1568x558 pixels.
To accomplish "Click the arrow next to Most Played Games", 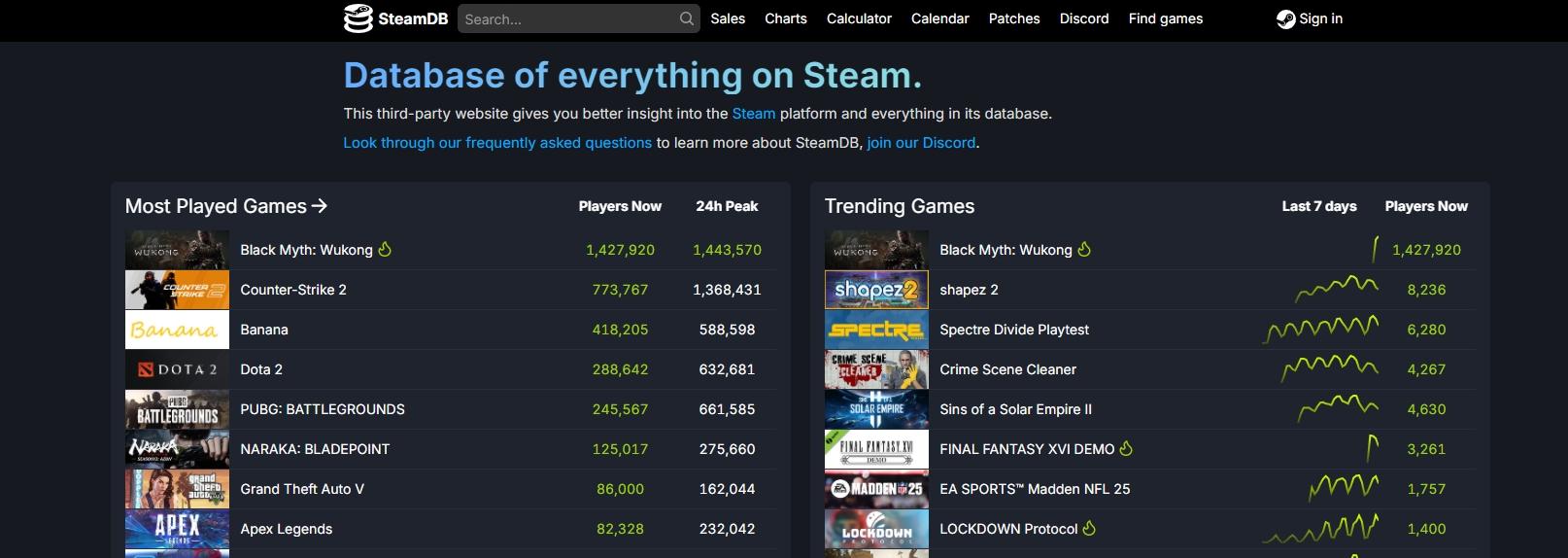I will [320, 206].
